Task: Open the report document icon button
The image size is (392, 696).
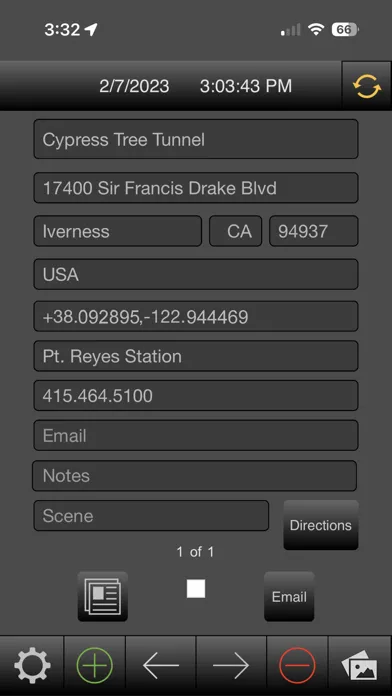Action: tap(103, 596)
